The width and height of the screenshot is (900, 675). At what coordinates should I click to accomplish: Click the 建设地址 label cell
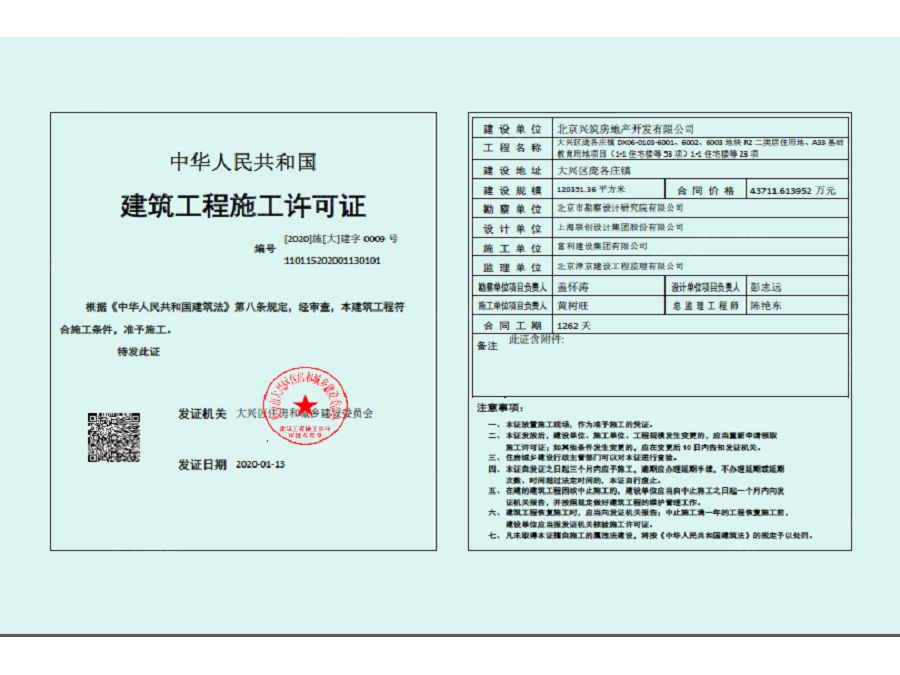[512, 170]
